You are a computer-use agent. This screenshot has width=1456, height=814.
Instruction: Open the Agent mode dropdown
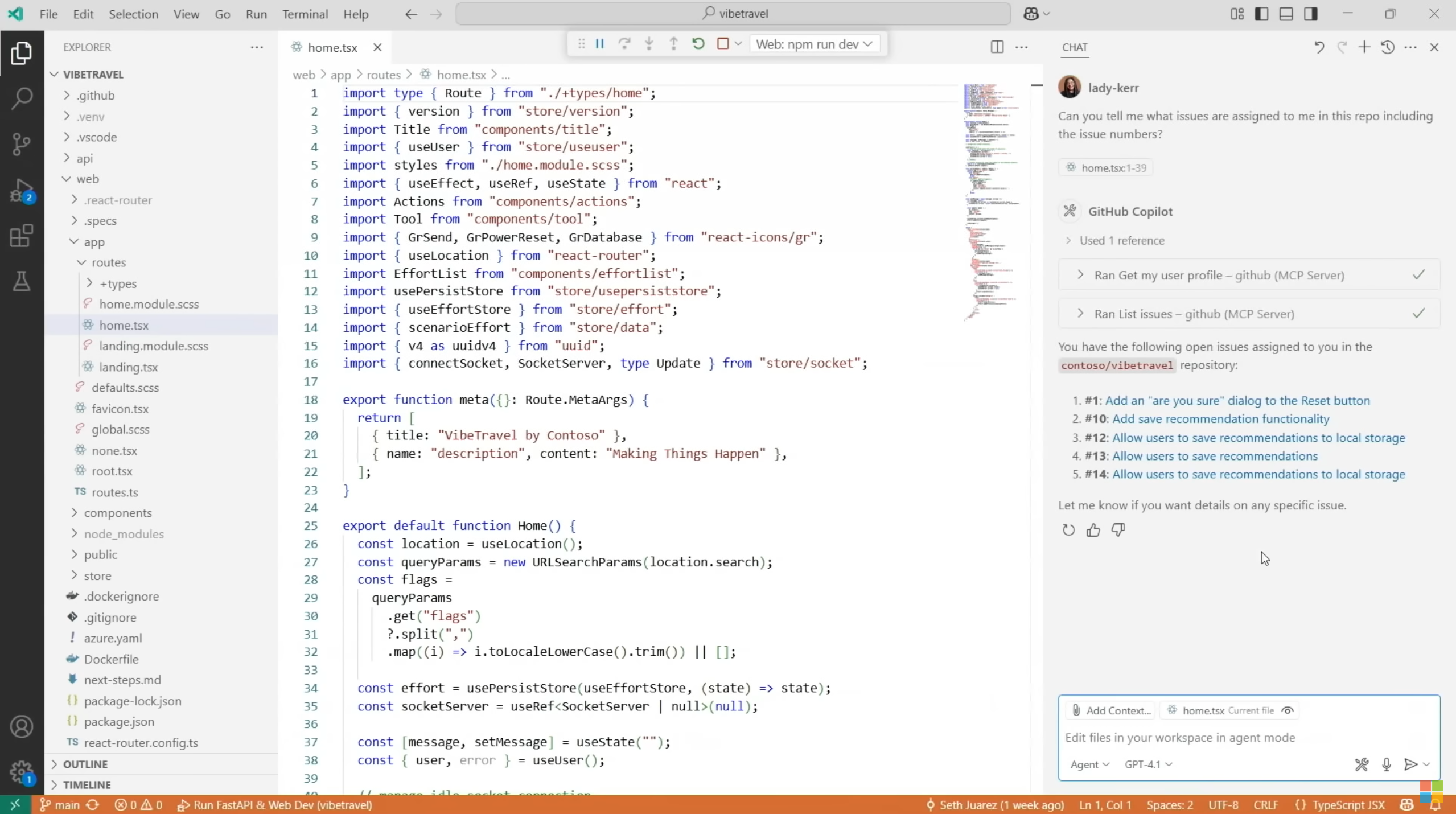point(1089,764)
